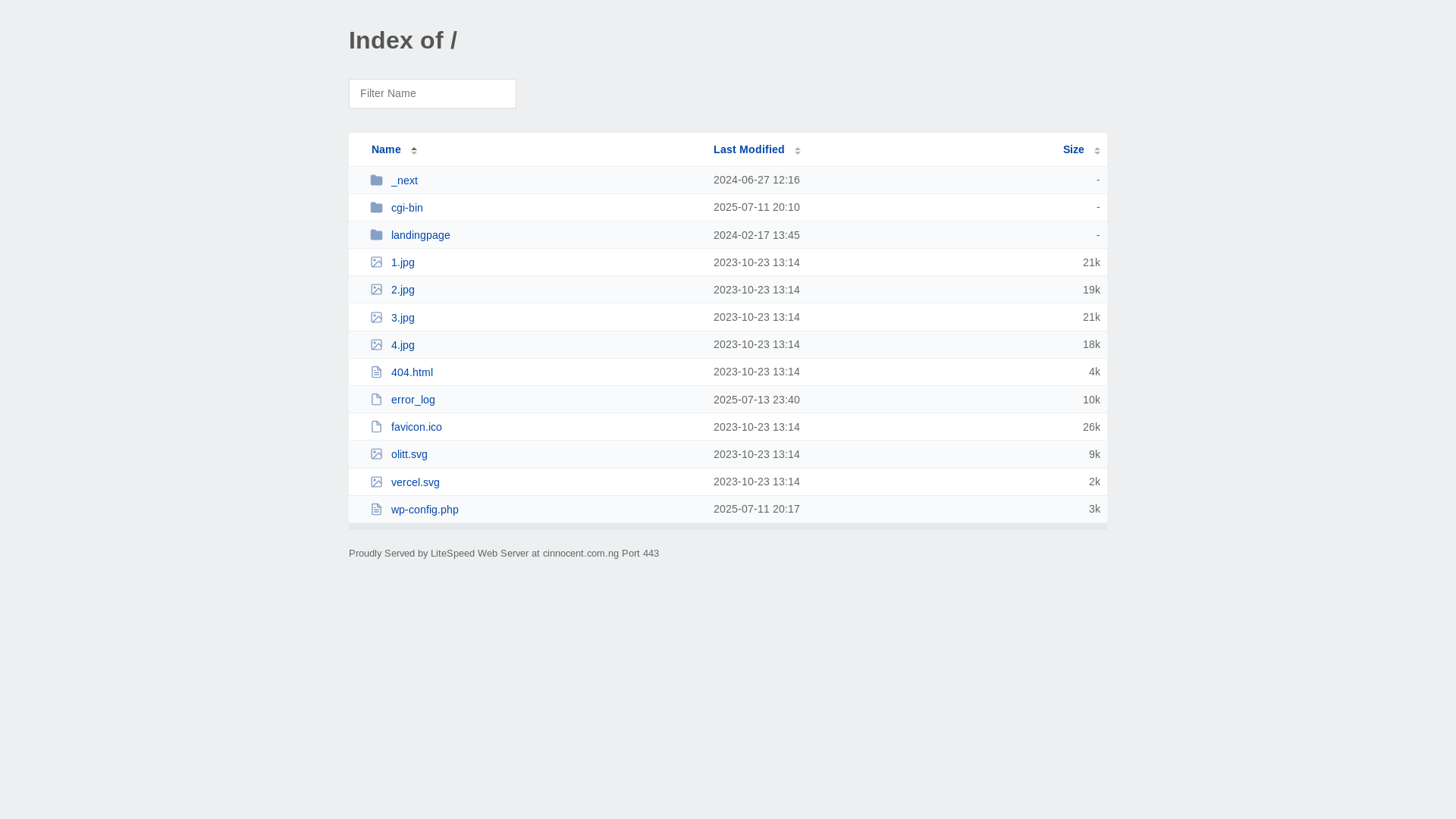Open the favicon.ico file
This screenshot has width=1456, height=819.
pos(416,427)
